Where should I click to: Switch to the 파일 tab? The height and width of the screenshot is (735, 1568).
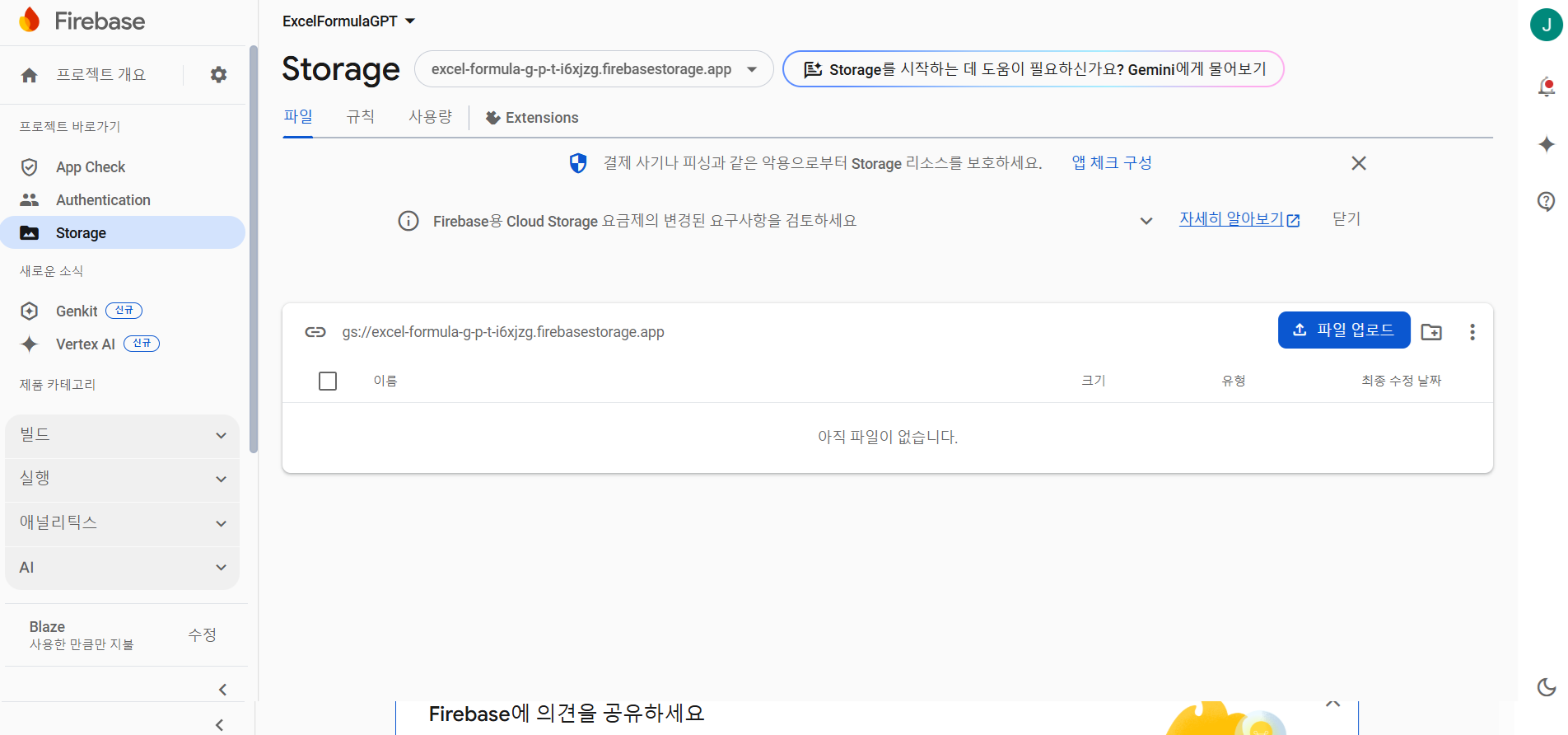298,117
